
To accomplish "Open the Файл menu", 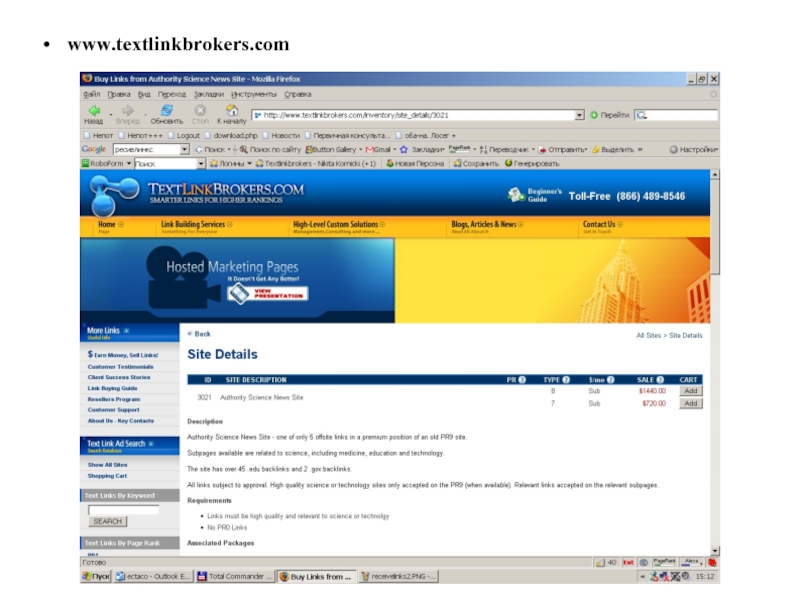I will coord(92,94).
